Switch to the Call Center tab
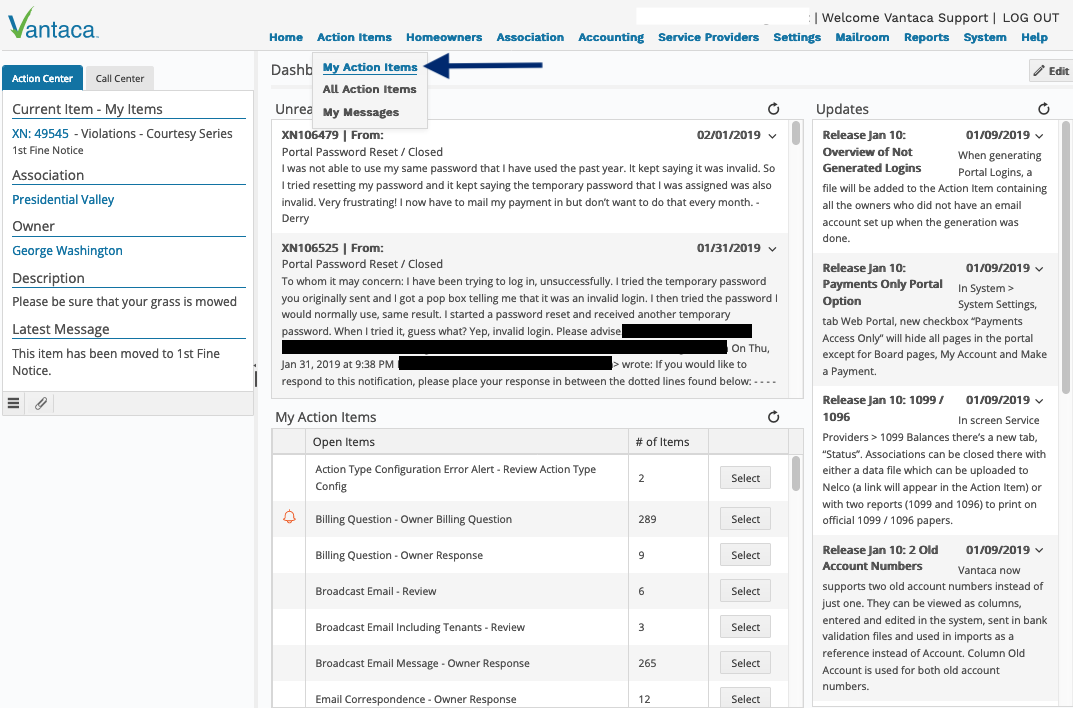This screenshot has width=1073, height=708. coord(120,78)
